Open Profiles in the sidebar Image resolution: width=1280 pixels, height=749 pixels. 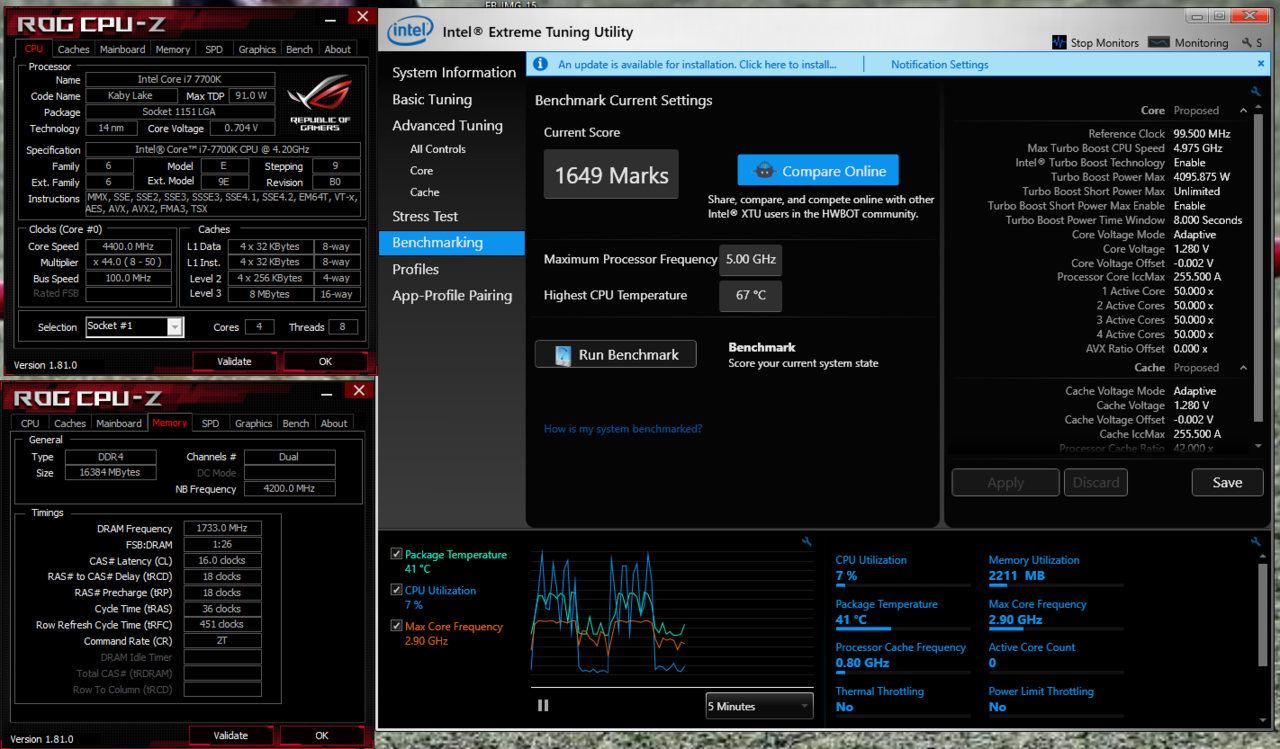415,269
